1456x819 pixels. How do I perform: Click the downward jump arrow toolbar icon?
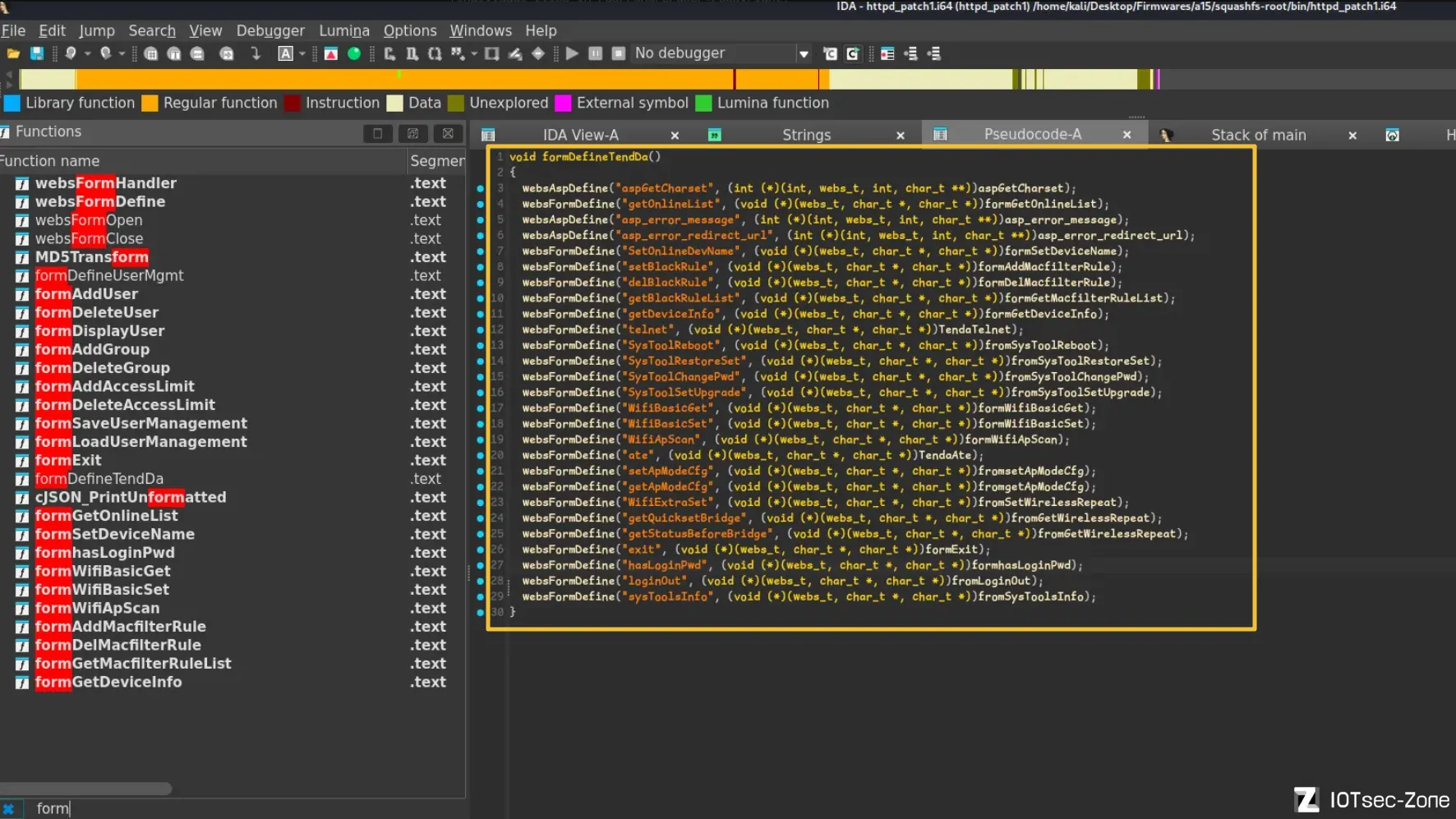click(x=256, y=53)
